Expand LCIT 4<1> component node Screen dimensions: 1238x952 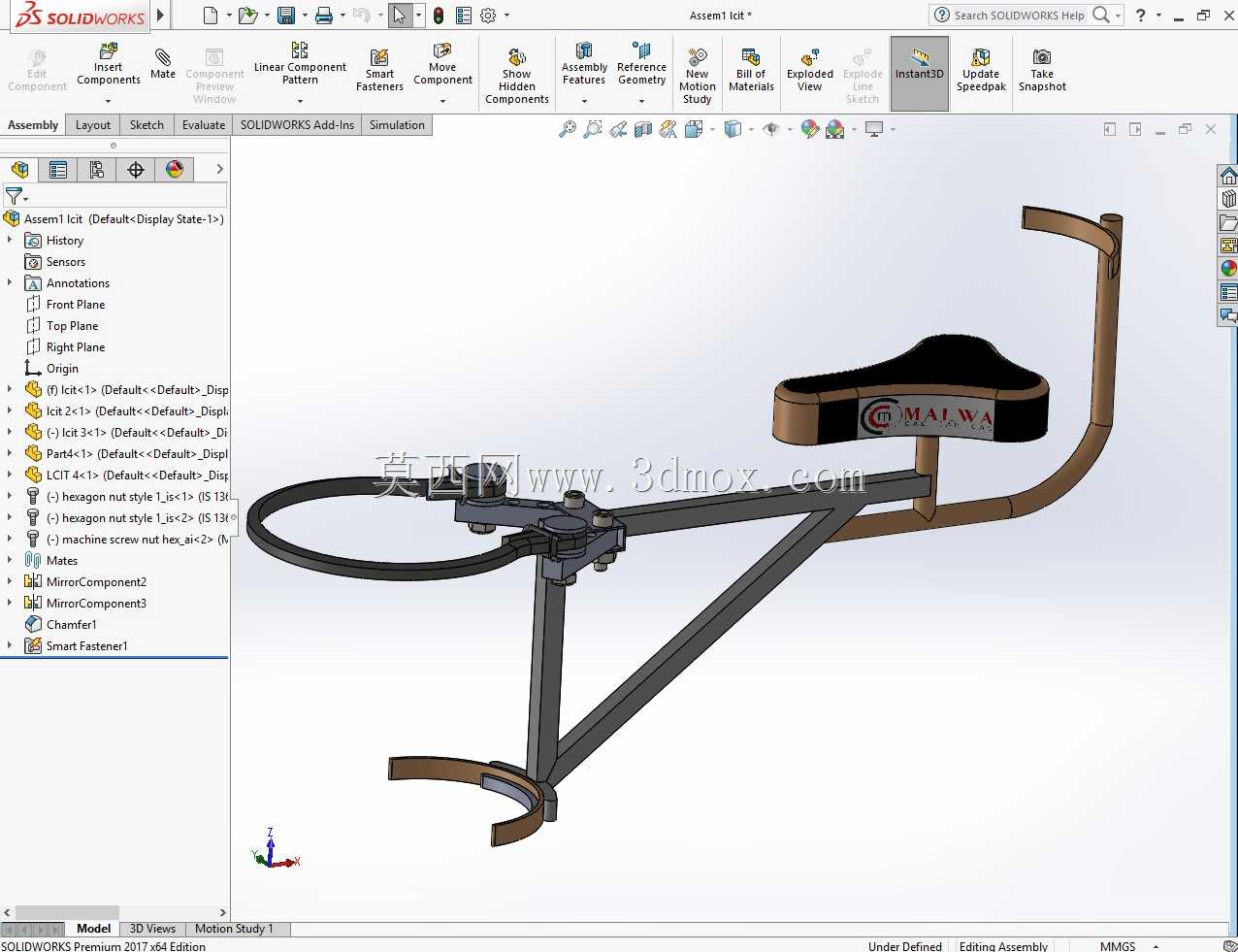10,475
